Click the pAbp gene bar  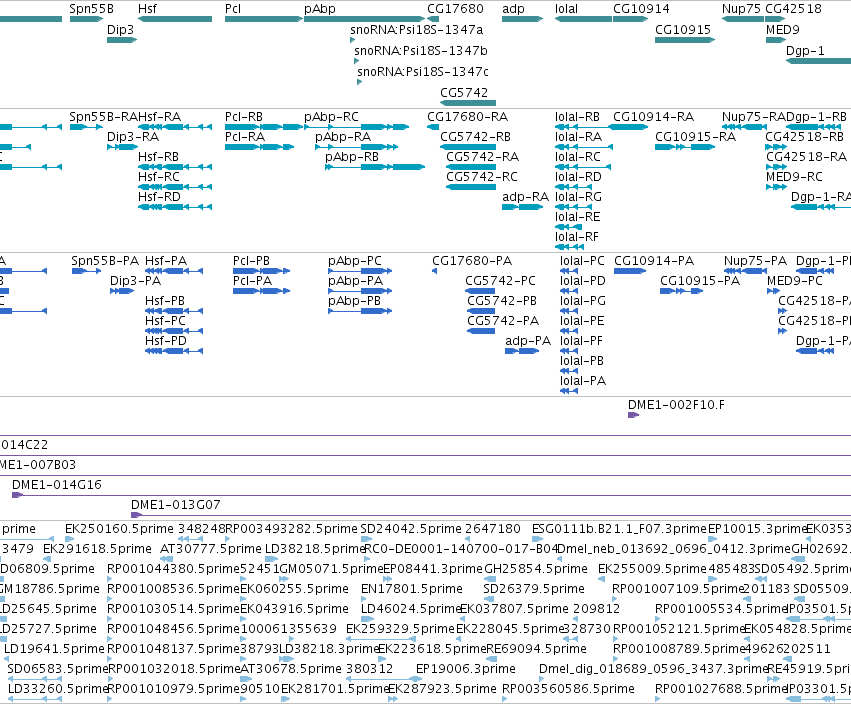pyautogui.click(x=365, y=19)
